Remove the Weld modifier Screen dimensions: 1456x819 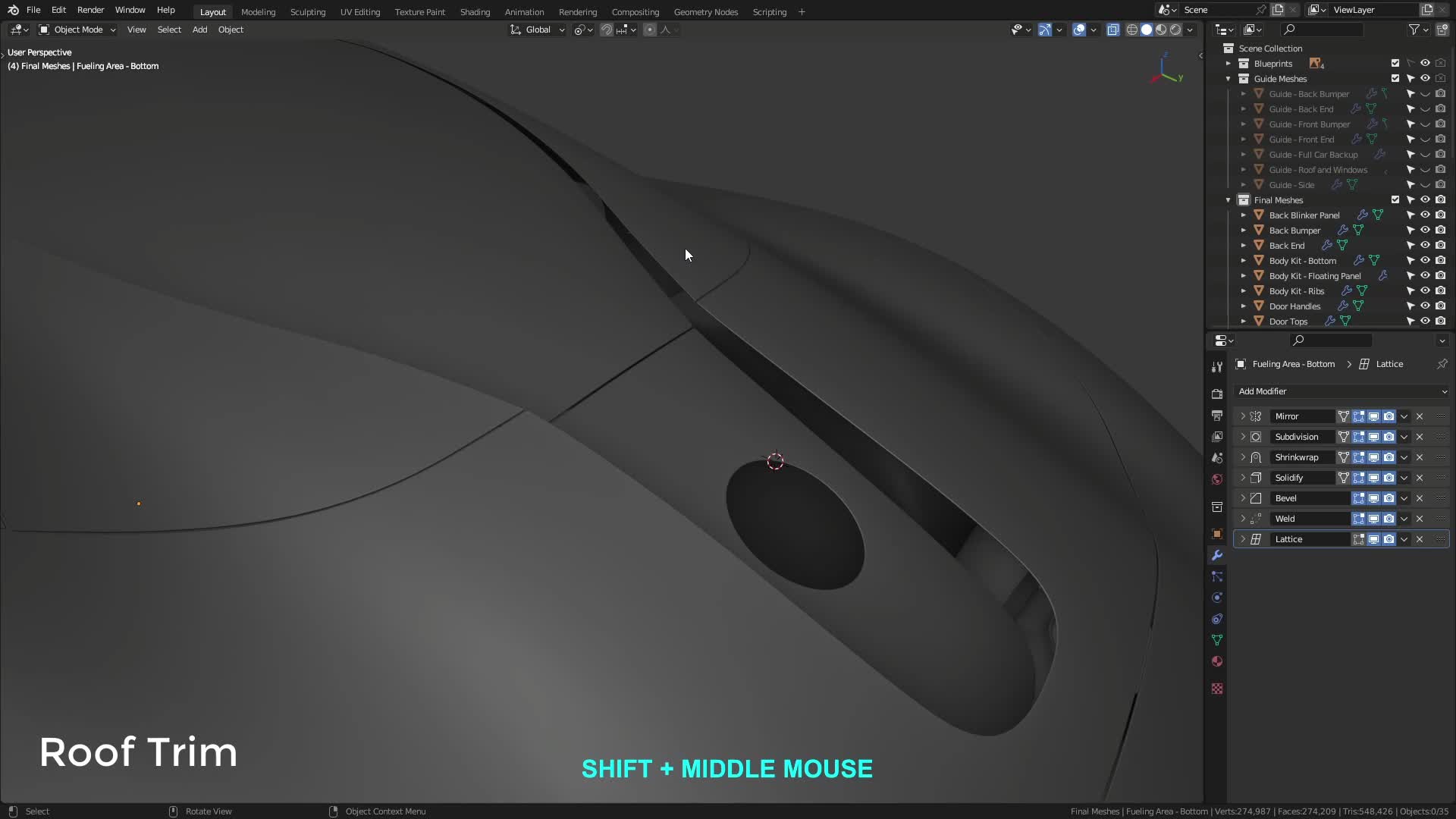coord(1420,519)
